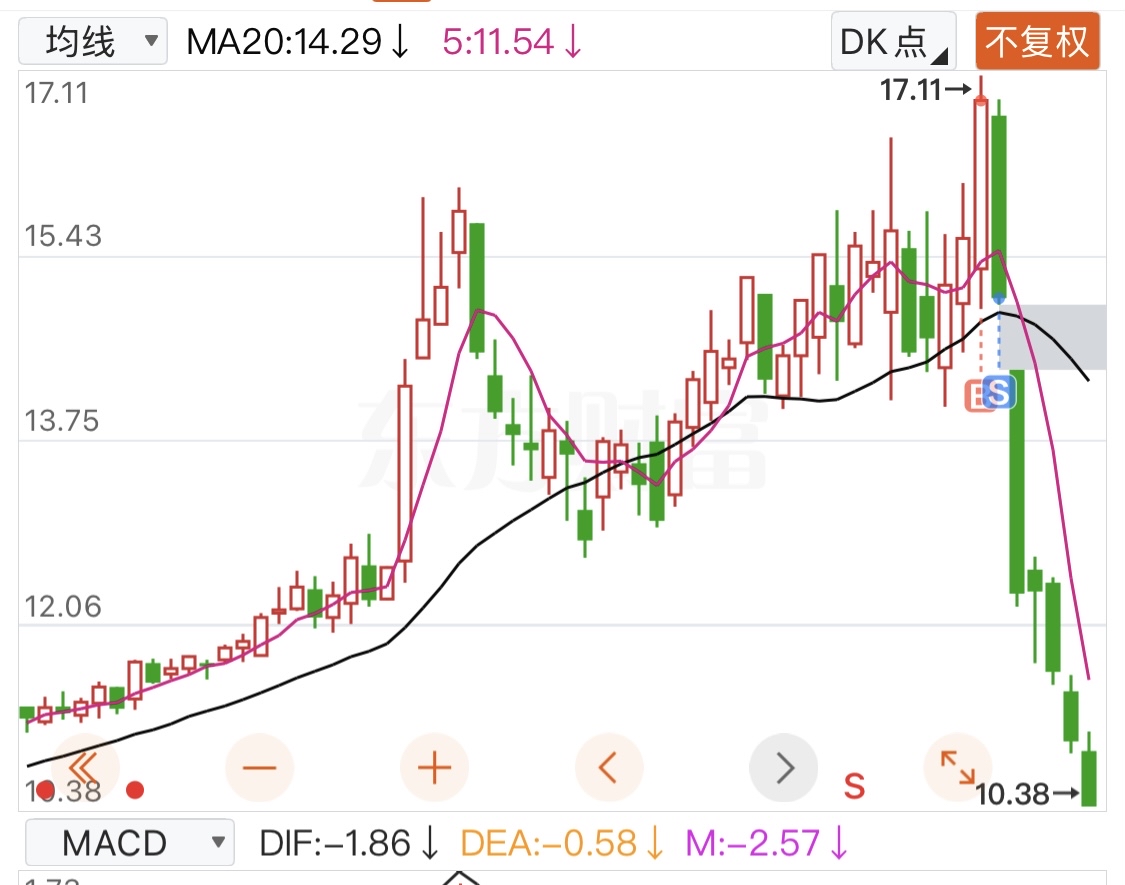Open the 均线 indicator dropdown
1125x885 pixels.
pyautogui.click(x=93, y=41)
